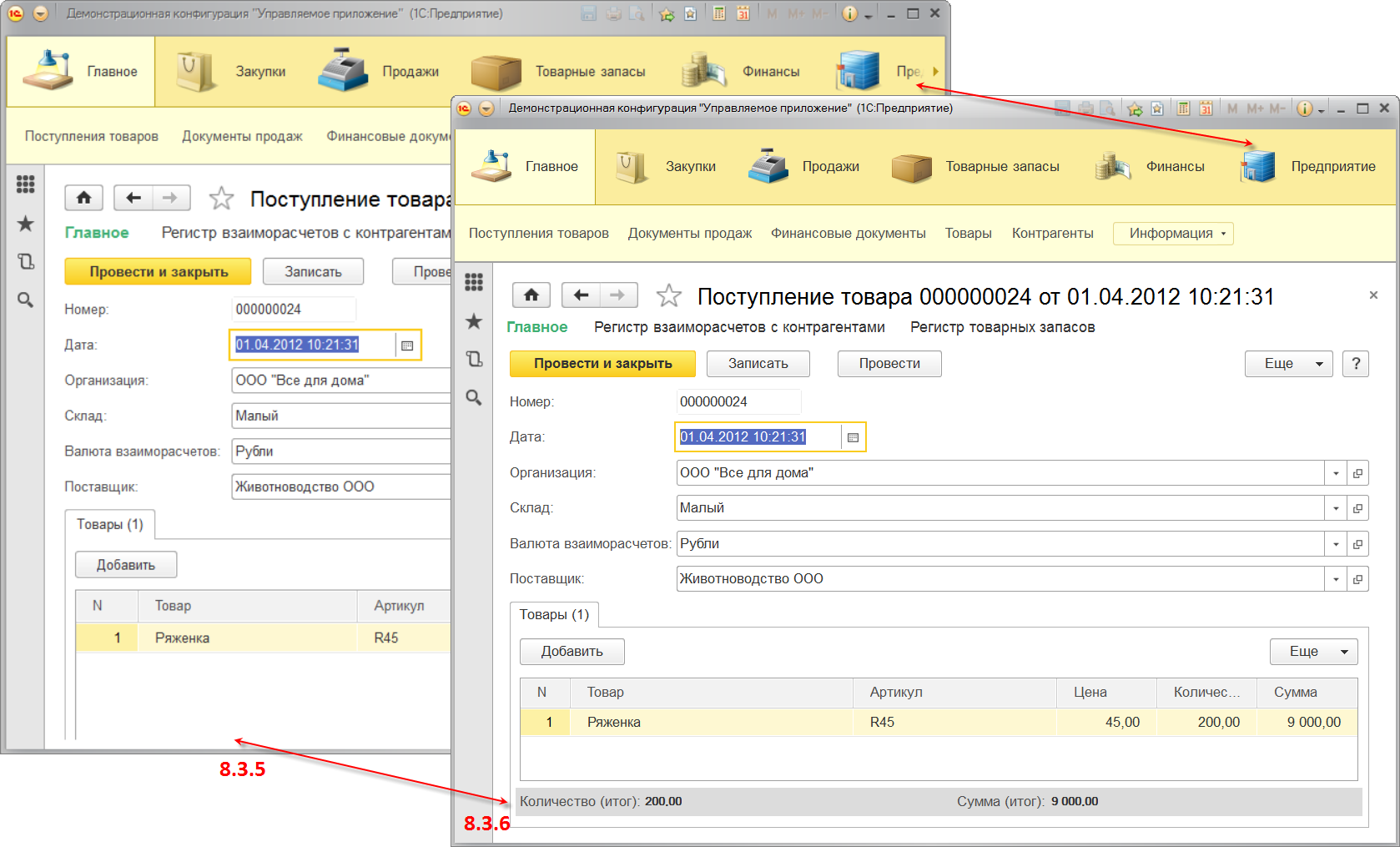Open Поступления товаров in front window
Viewport: 1400px width, 847px height.
[x=539, y=234]
